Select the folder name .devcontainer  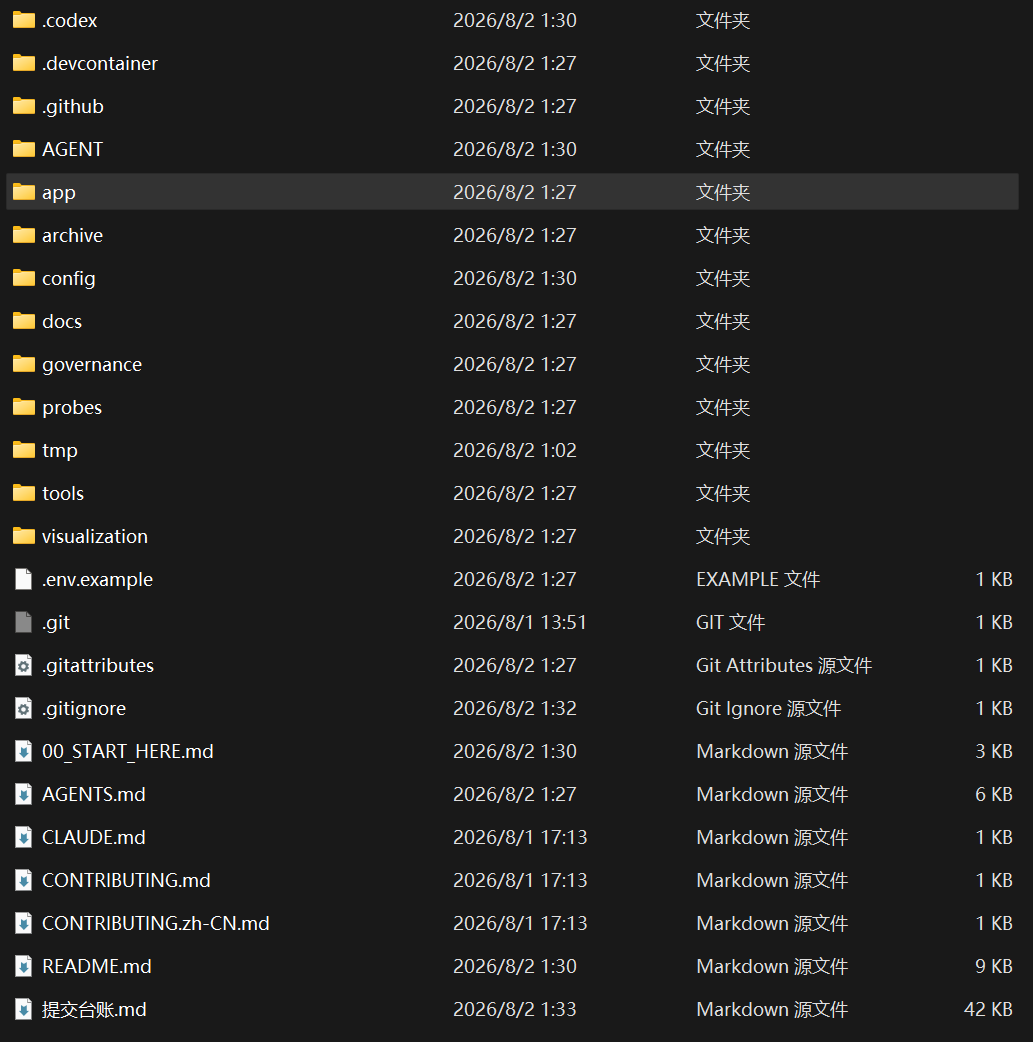(100, 63)
